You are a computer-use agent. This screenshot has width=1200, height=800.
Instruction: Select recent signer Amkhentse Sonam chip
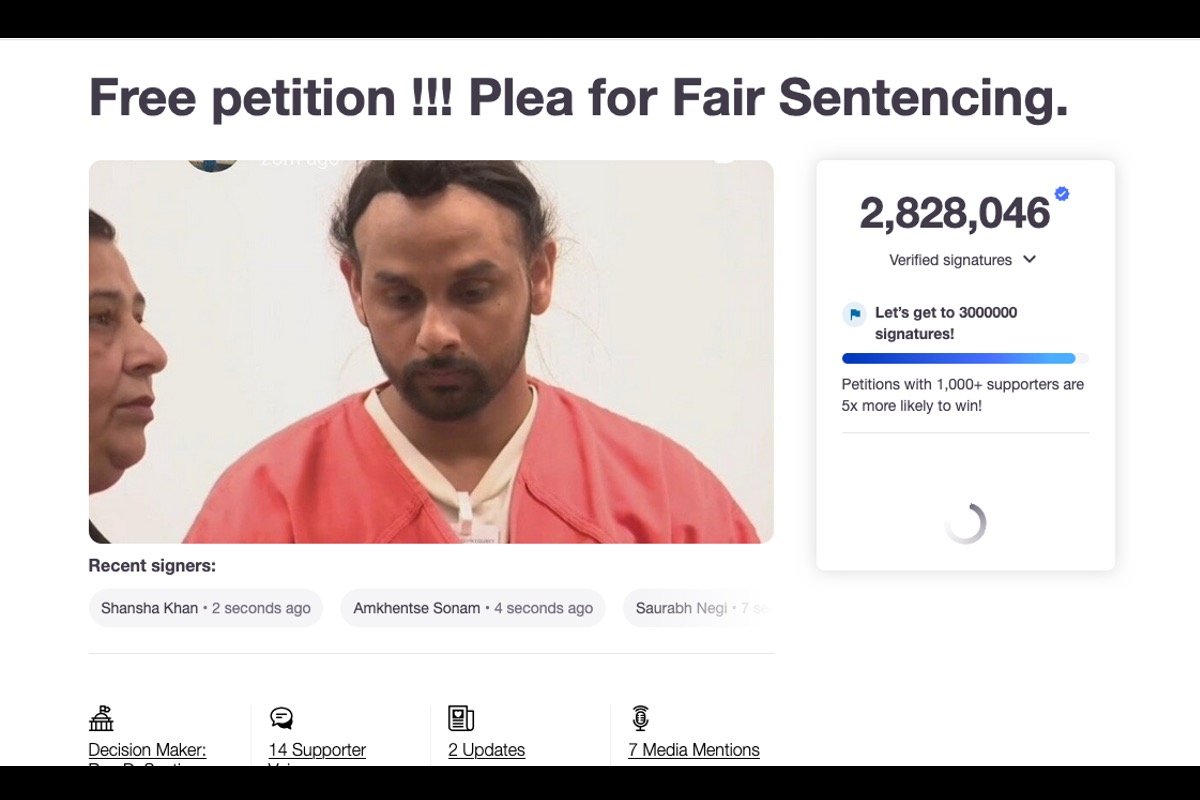coord(473,608)
